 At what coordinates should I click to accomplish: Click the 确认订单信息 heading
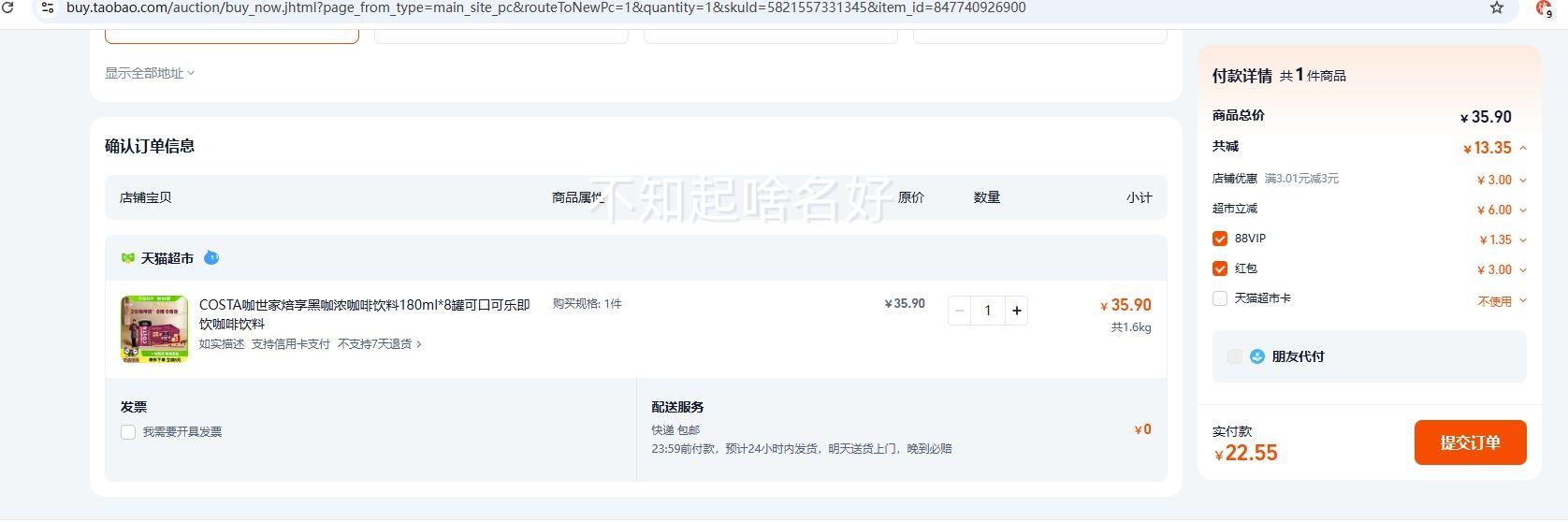150,146
